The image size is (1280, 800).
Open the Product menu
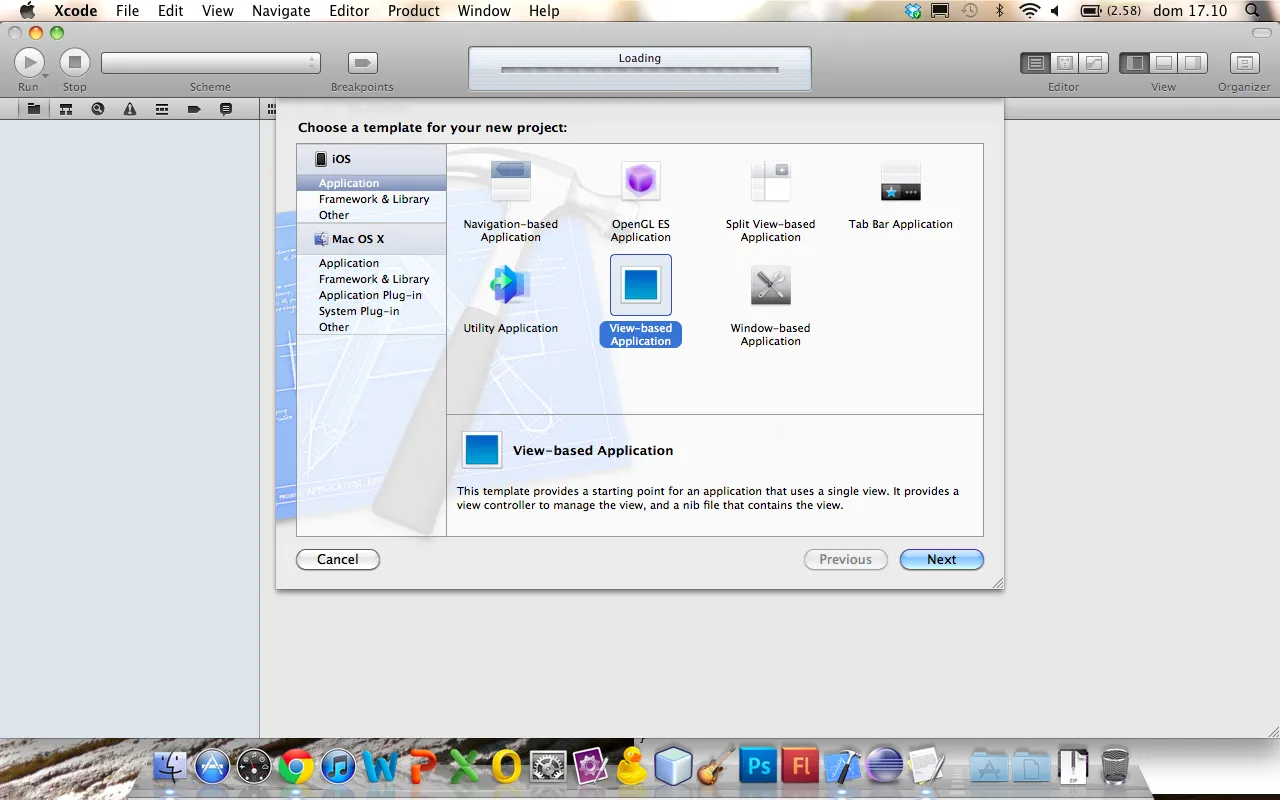tap(413, 11)
